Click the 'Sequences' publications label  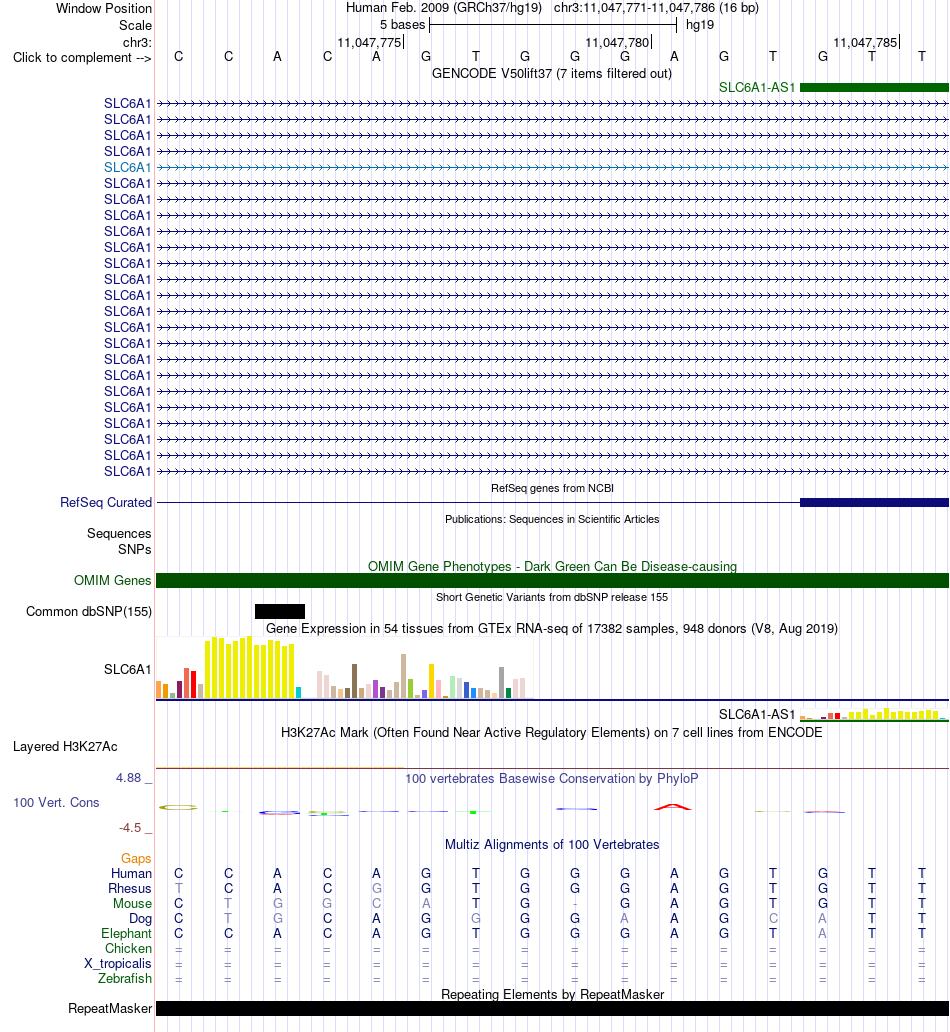point(119,534)
